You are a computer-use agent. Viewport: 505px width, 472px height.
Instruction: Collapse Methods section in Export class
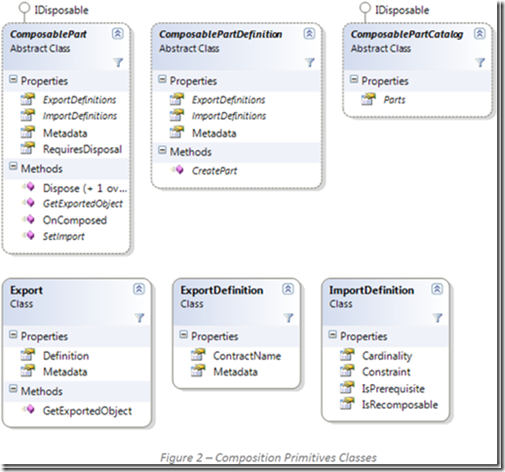click(x=13, y=389)
